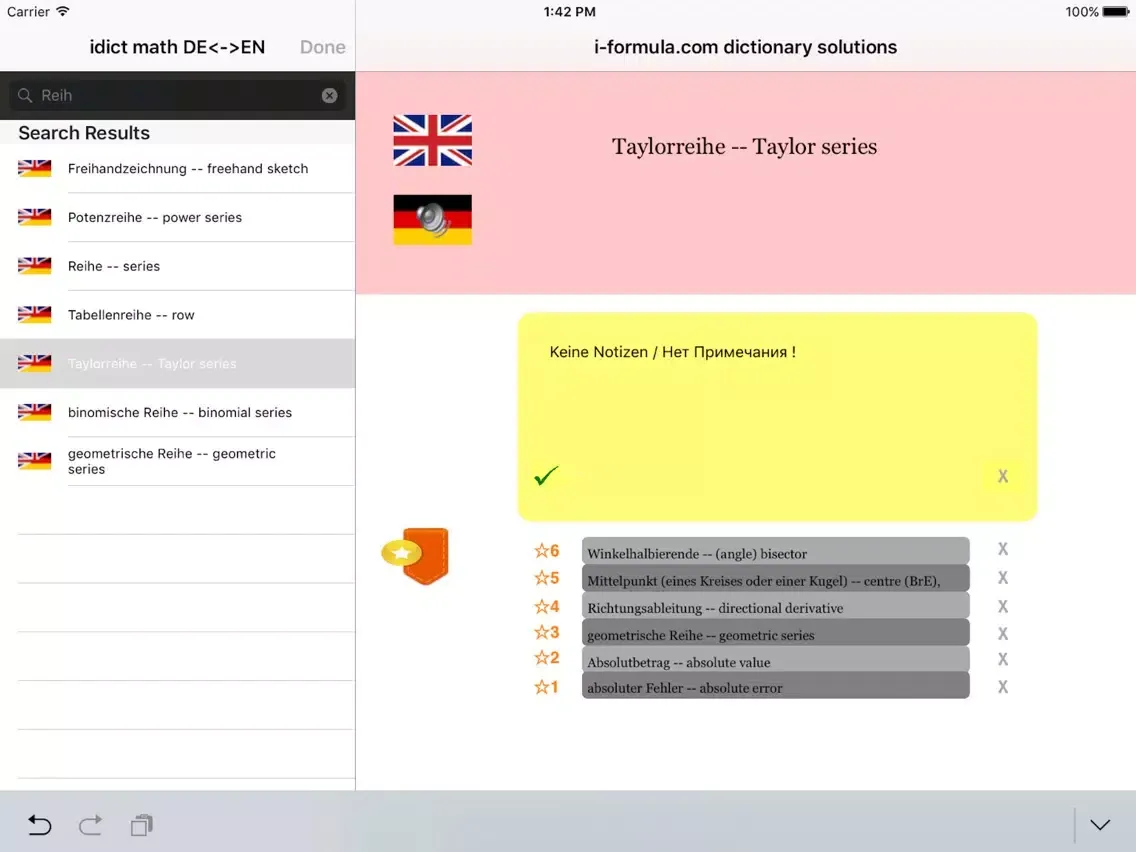
Task: Tap star 4 favorite marker
Action: 547,606
